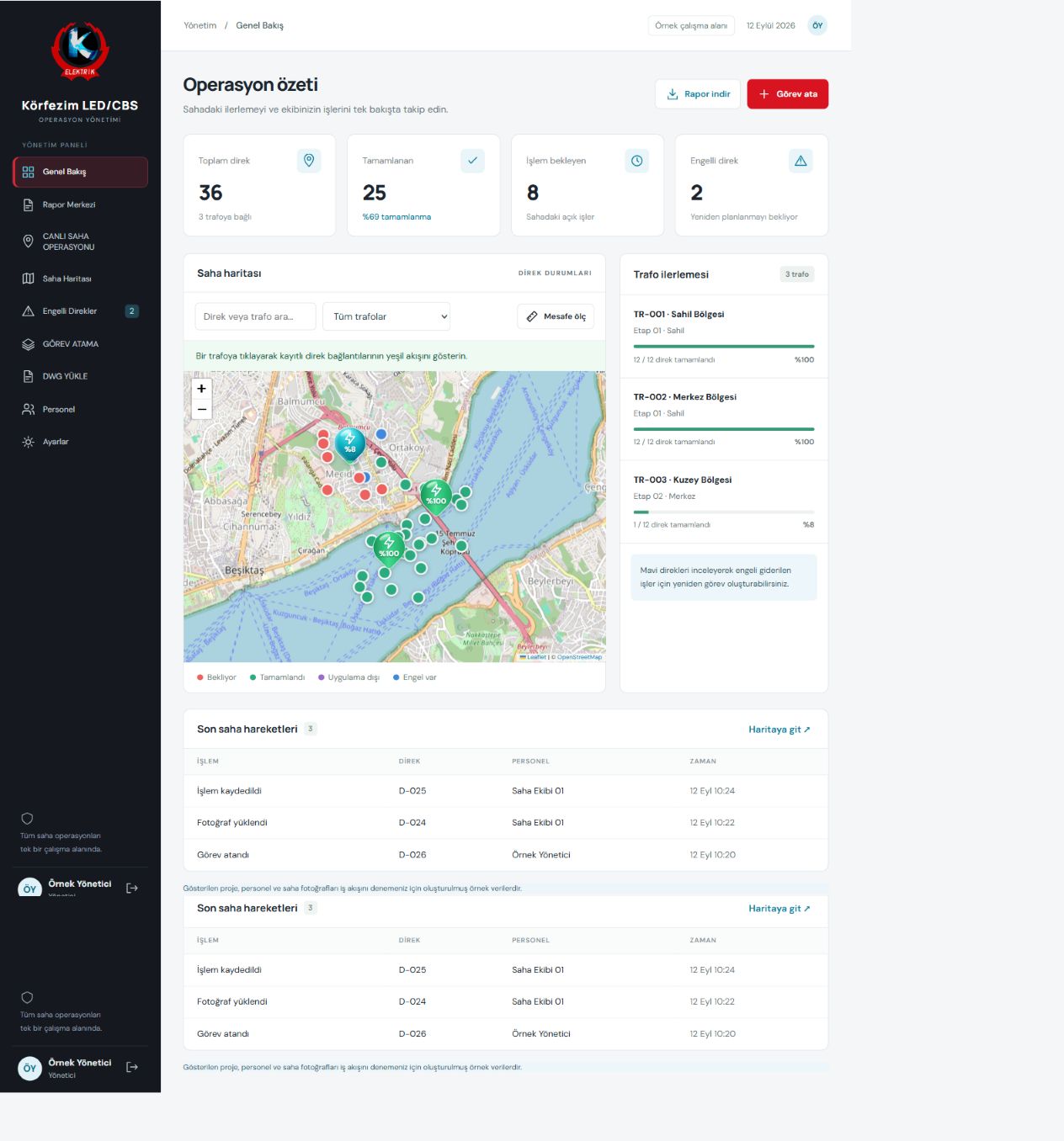This screenshot has width=1064, height=1141.
Task: Click the red Görev ata button
Action: (788, 94)
